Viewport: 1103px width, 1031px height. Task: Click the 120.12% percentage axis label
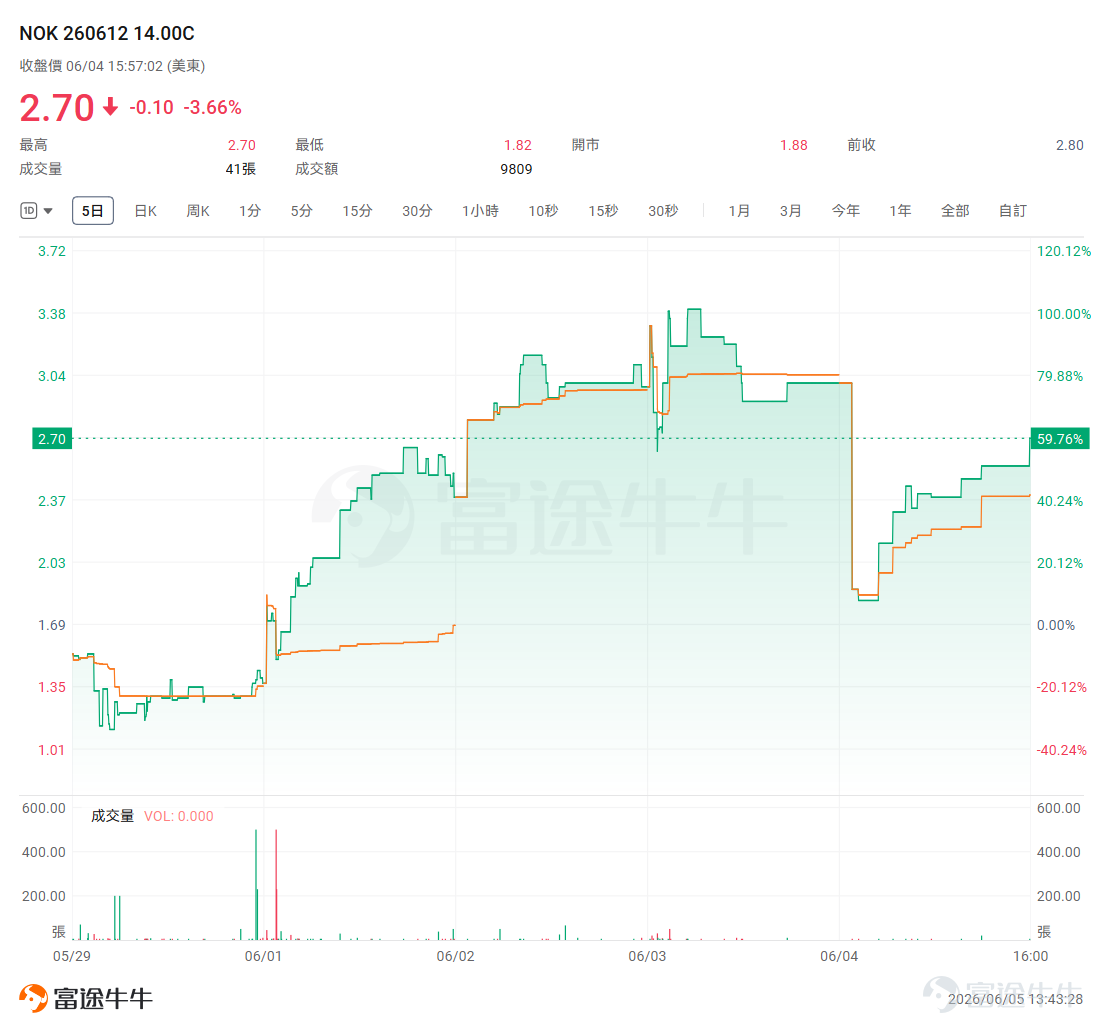(x=1064, y=251)
